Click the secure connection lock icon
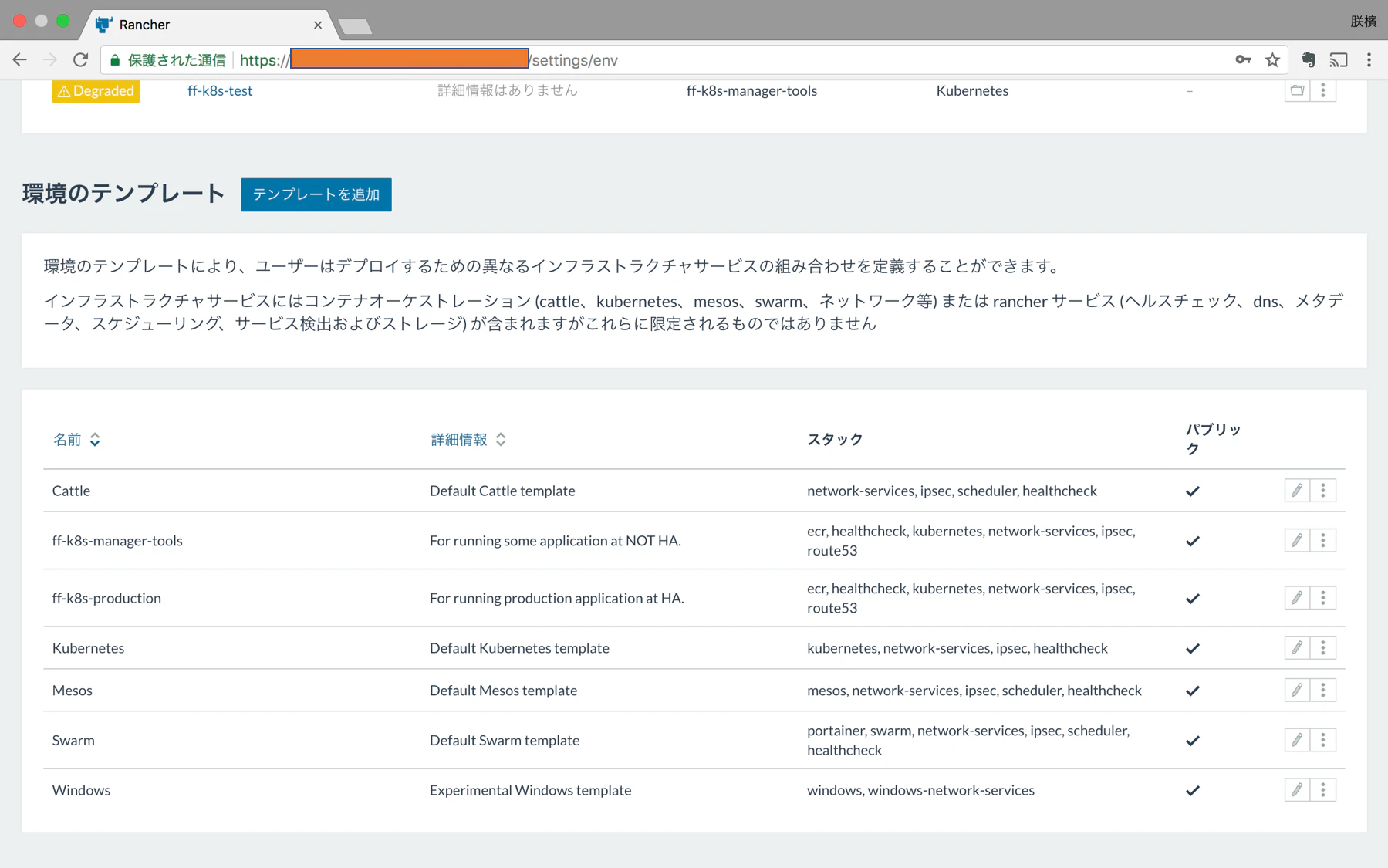Viewport: 1388px width, 868px height. 115,60
